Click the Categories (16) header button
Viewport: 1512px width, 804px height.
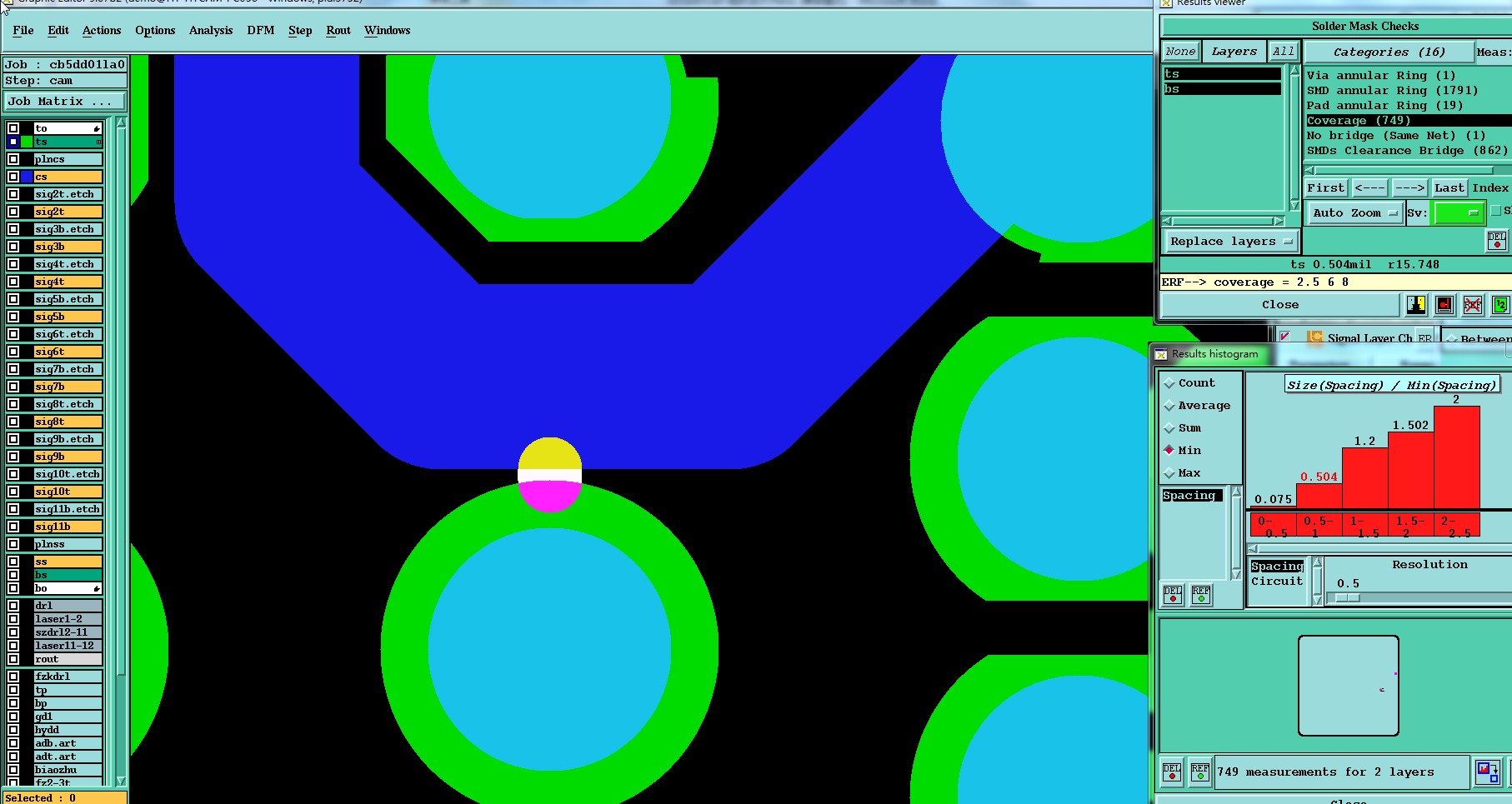coord(1389,52)
